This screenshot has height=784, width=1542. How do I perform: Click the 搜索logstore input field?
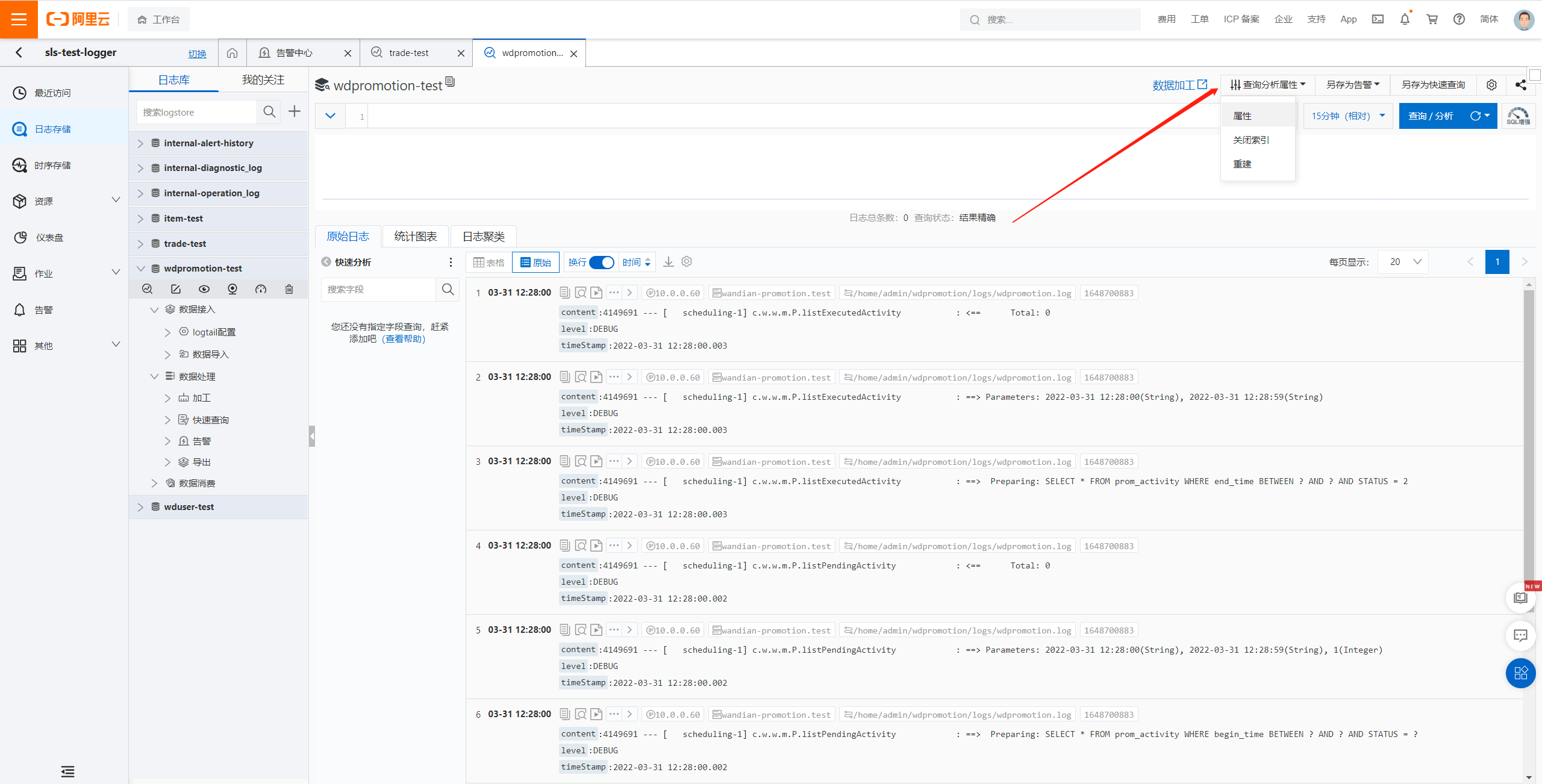click(x=196, y=112)
